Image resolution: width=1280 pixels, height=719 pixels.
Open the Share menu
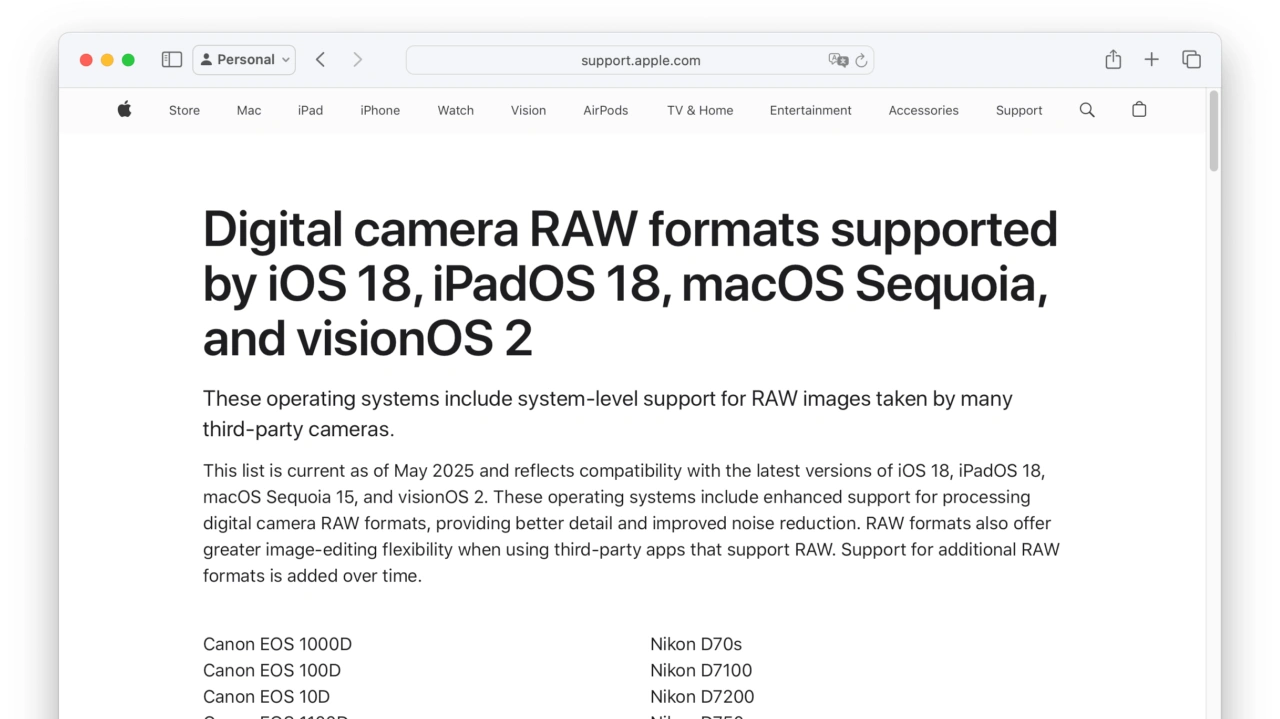pyautogui.click(x=1113, y=60)
